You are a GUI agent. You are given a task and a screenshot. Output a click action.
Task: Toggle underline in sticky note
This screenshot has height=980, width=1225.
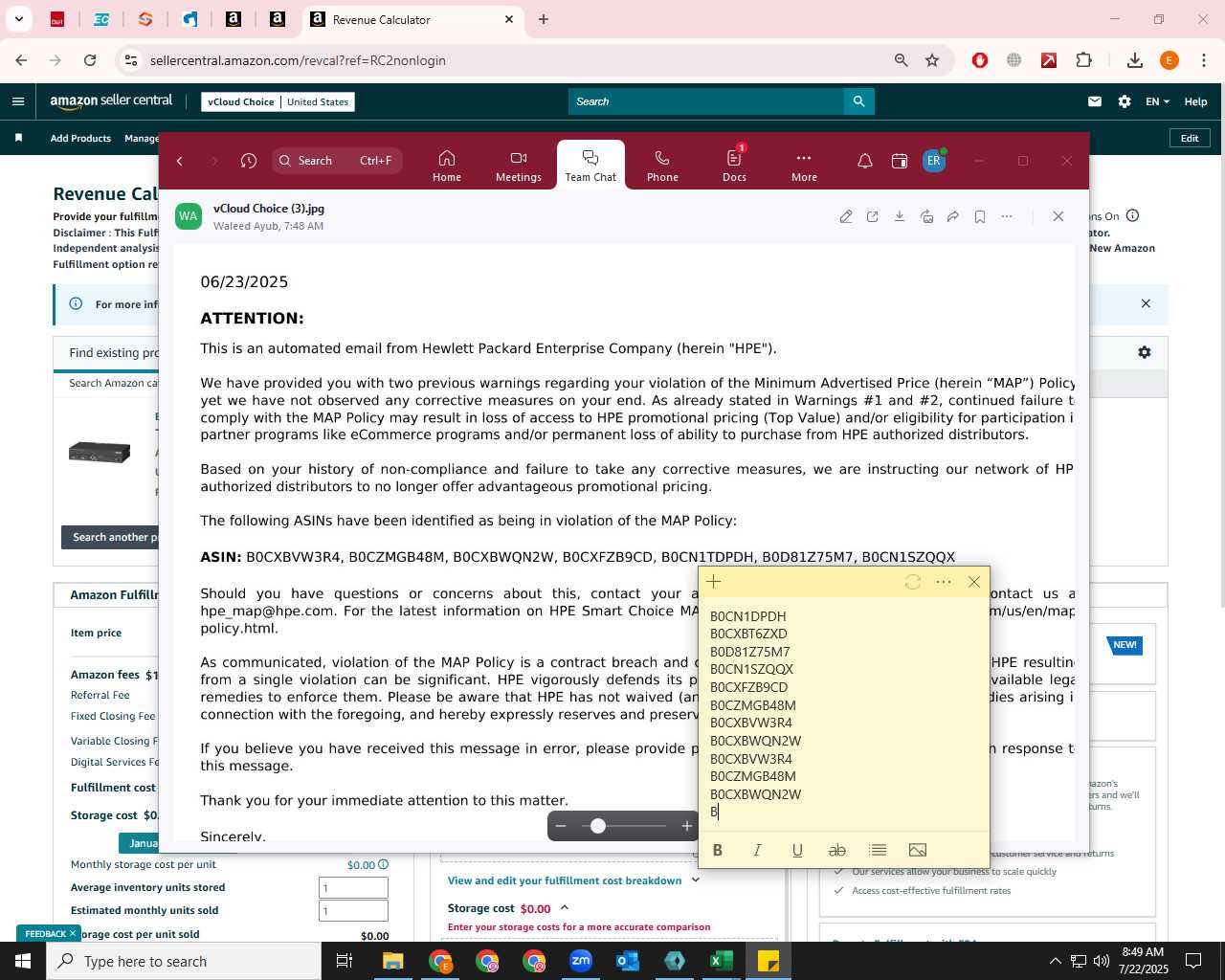pos(797,850)
